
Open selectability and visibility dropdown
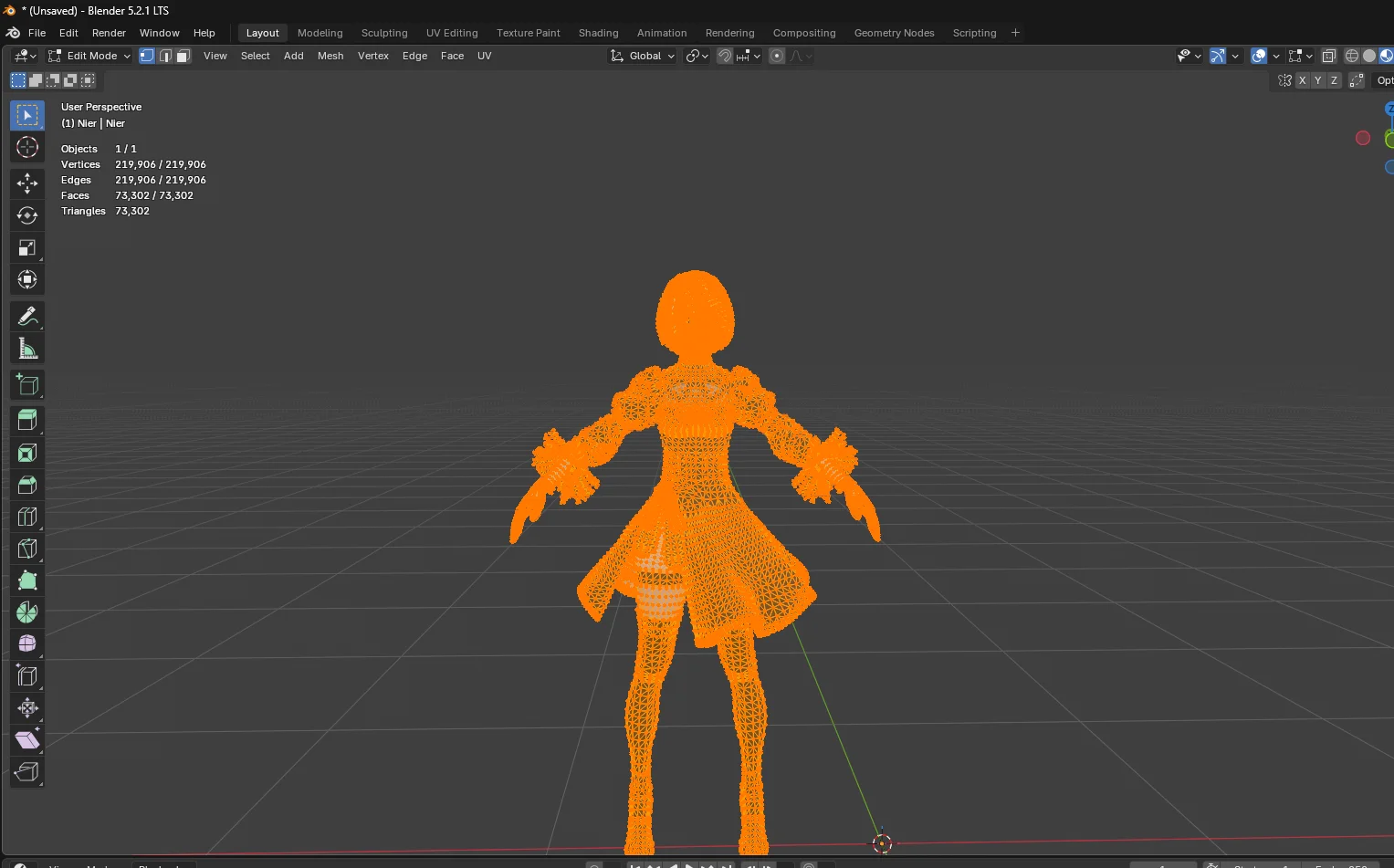pos(1189,56)
